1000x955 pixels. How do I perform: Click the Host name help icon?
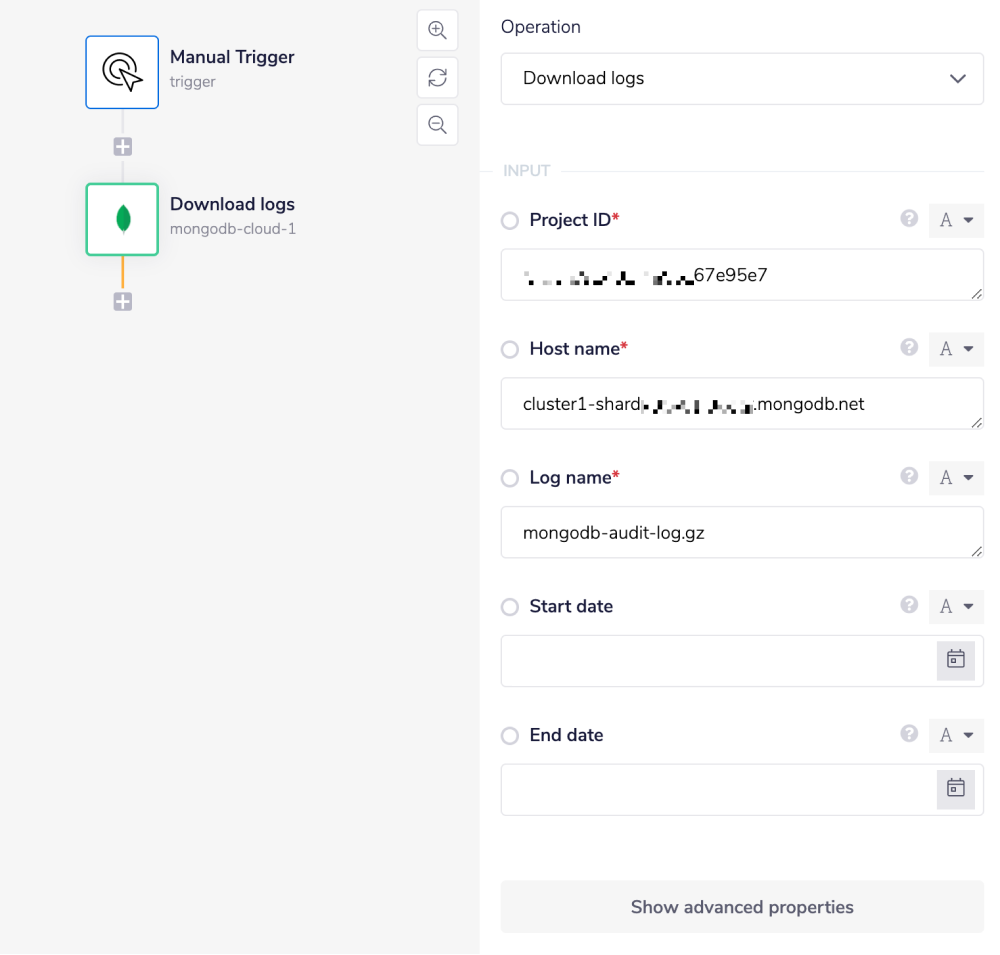pyautogui.click(x=908, y=347)
